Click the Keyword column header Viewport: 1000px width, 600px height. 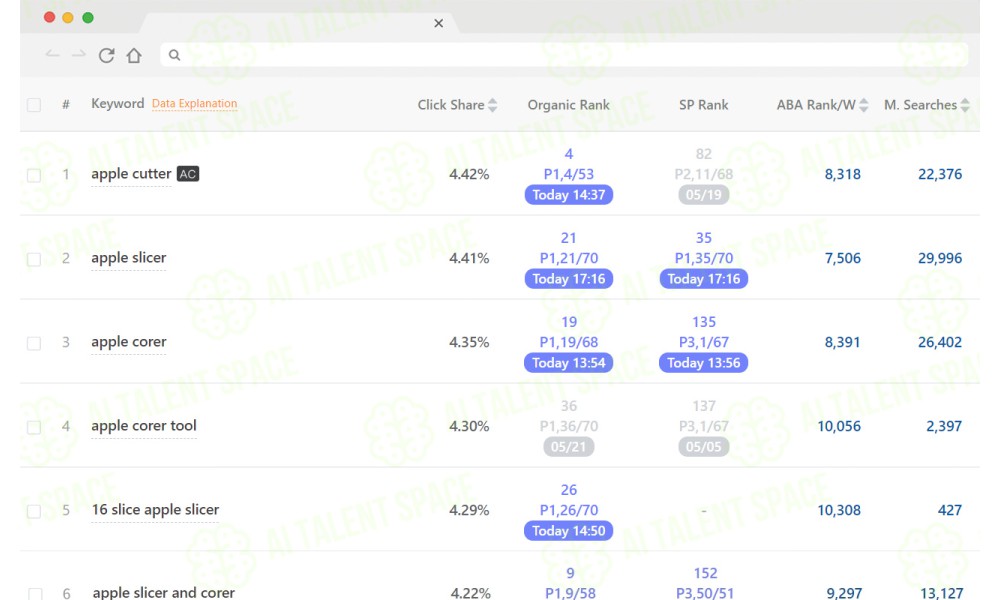(118, 103)
